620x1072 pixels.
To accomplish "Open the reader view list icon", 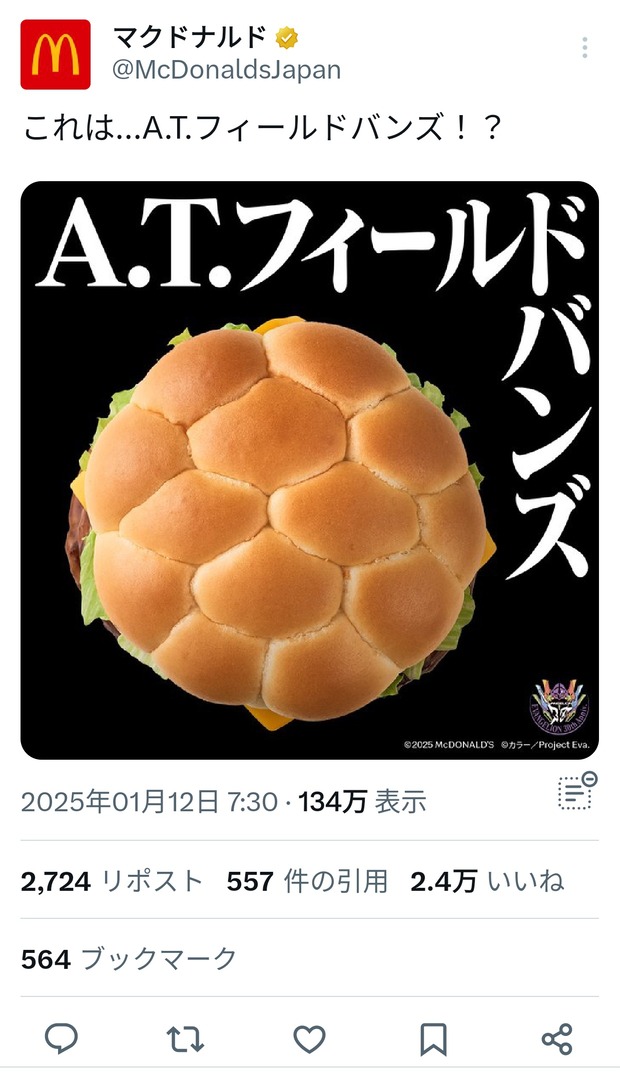I will pos(578,792).
